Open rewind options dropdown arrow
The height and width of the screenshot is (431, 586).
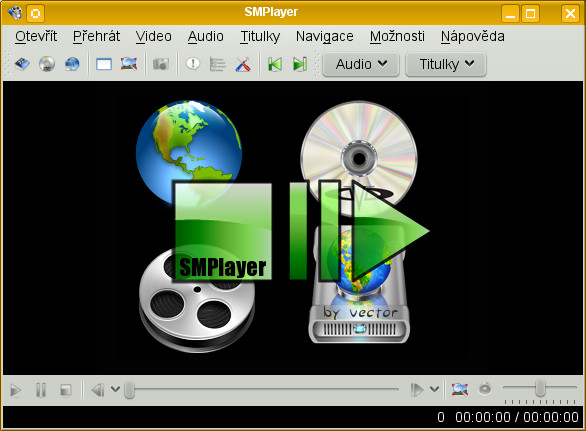tap(115, 390)
